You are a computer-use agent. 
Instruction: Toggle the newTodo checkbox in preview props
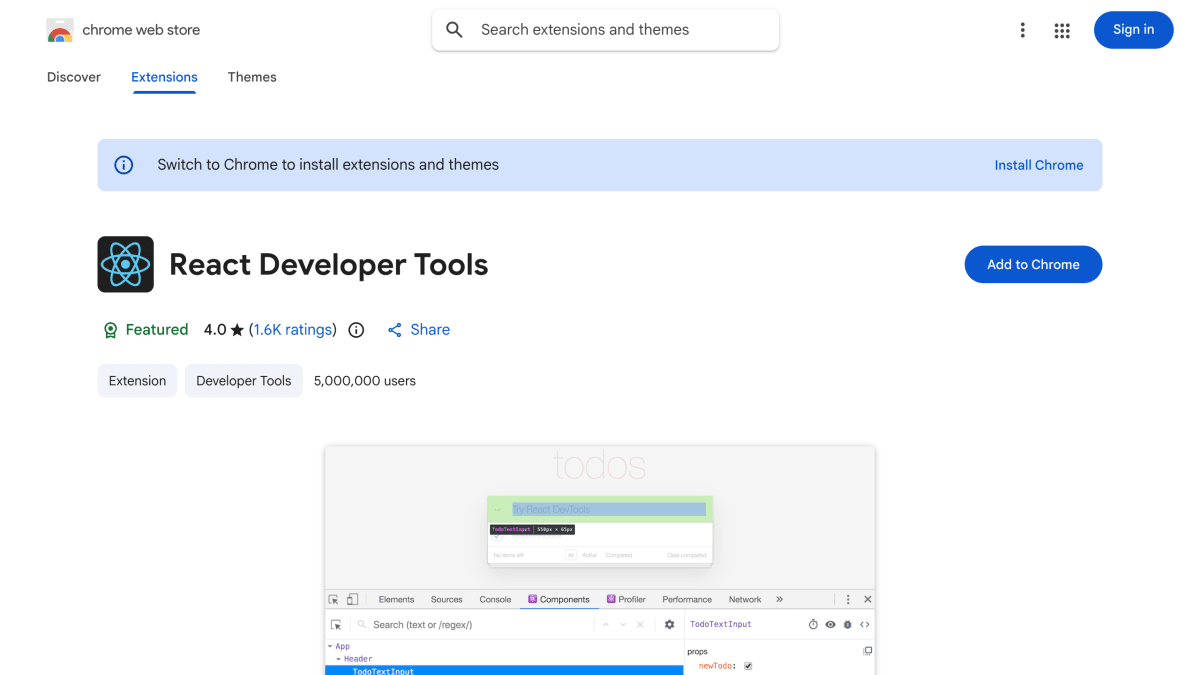(748, 666)
